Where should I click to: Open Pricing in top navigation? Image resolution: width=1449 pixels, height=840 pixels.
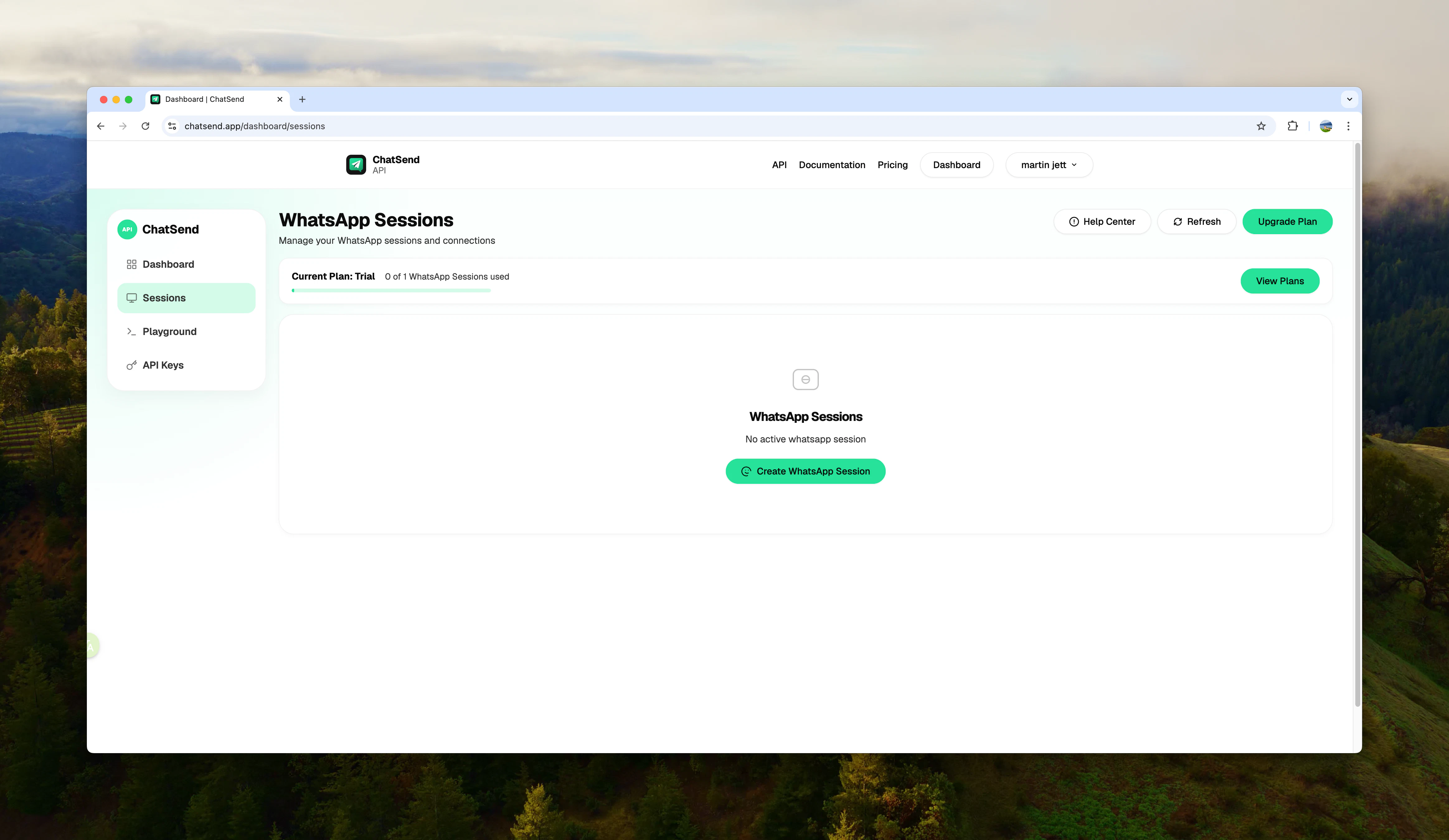[892, 164]
